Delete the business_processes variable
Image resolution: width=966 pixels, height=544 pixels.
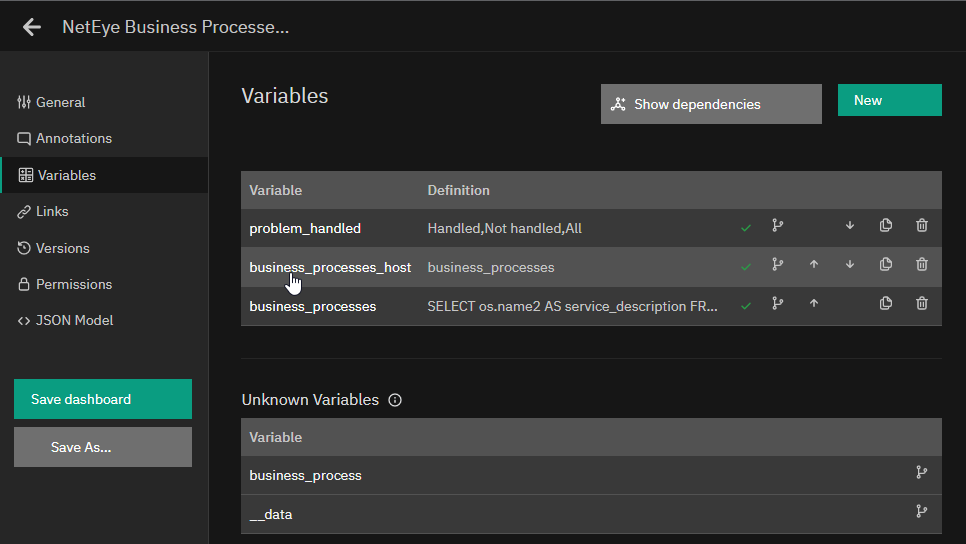[922, 303]
